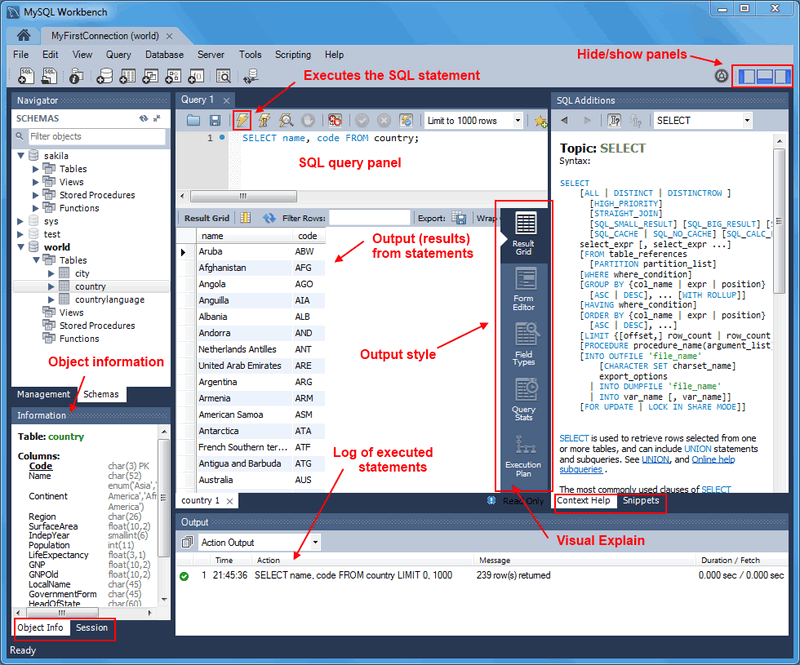Select the Field Types output icon
800x665 pixels.
(524, 345)
